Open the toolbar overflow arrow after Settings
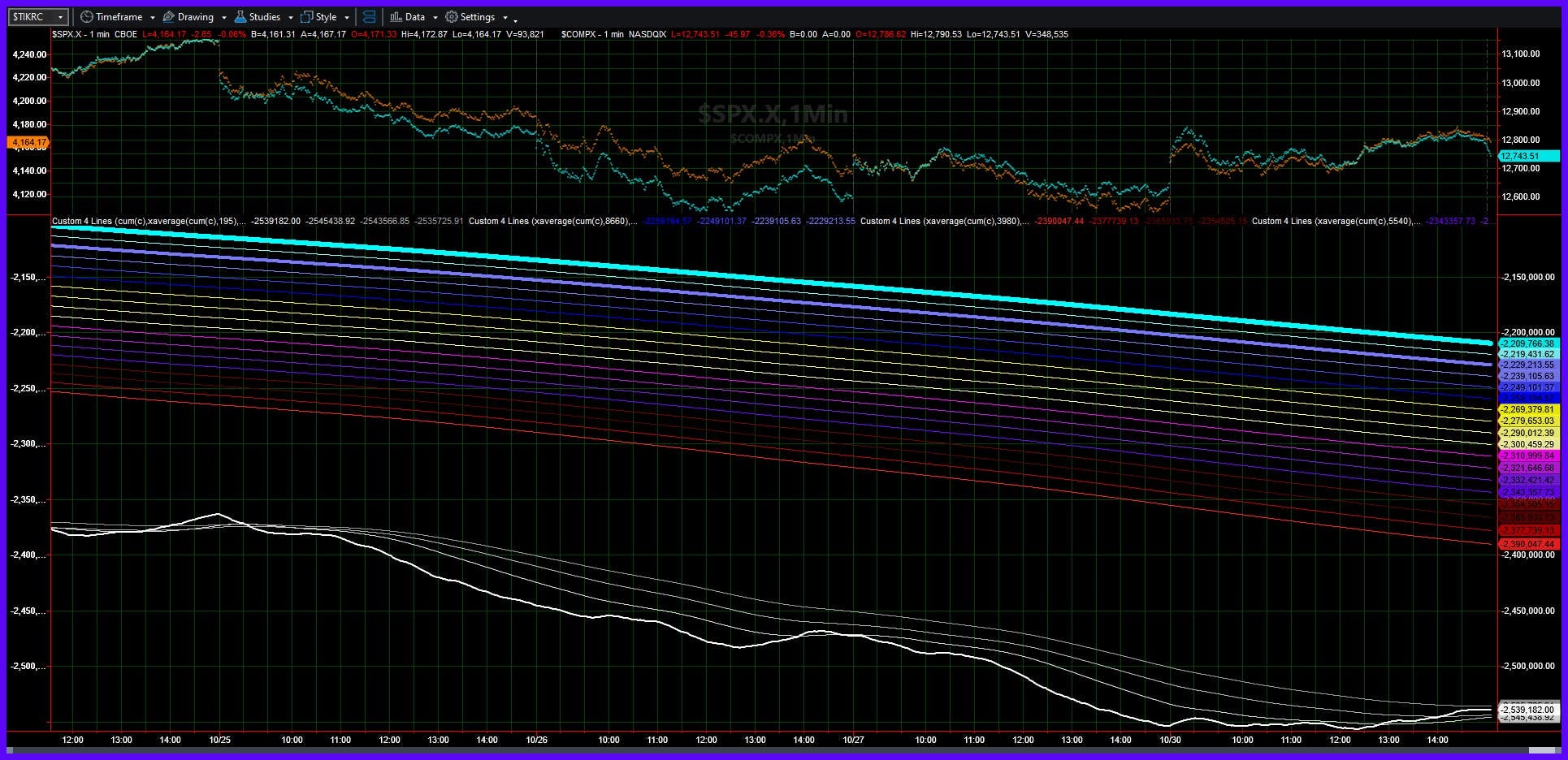This screenshot has height=760, width=1568. [515, 19]
